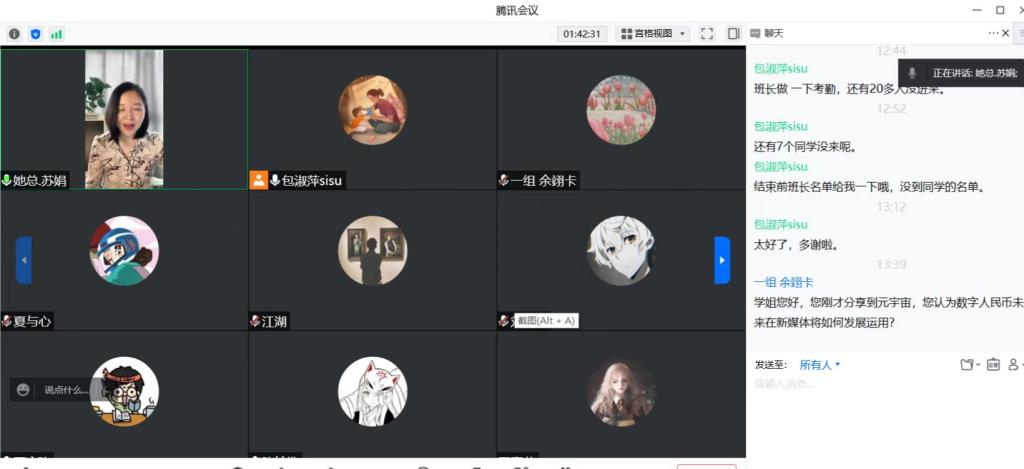The image size is (1024, 469).
Task: Click the meeting info icon
Action: point(14,34)
